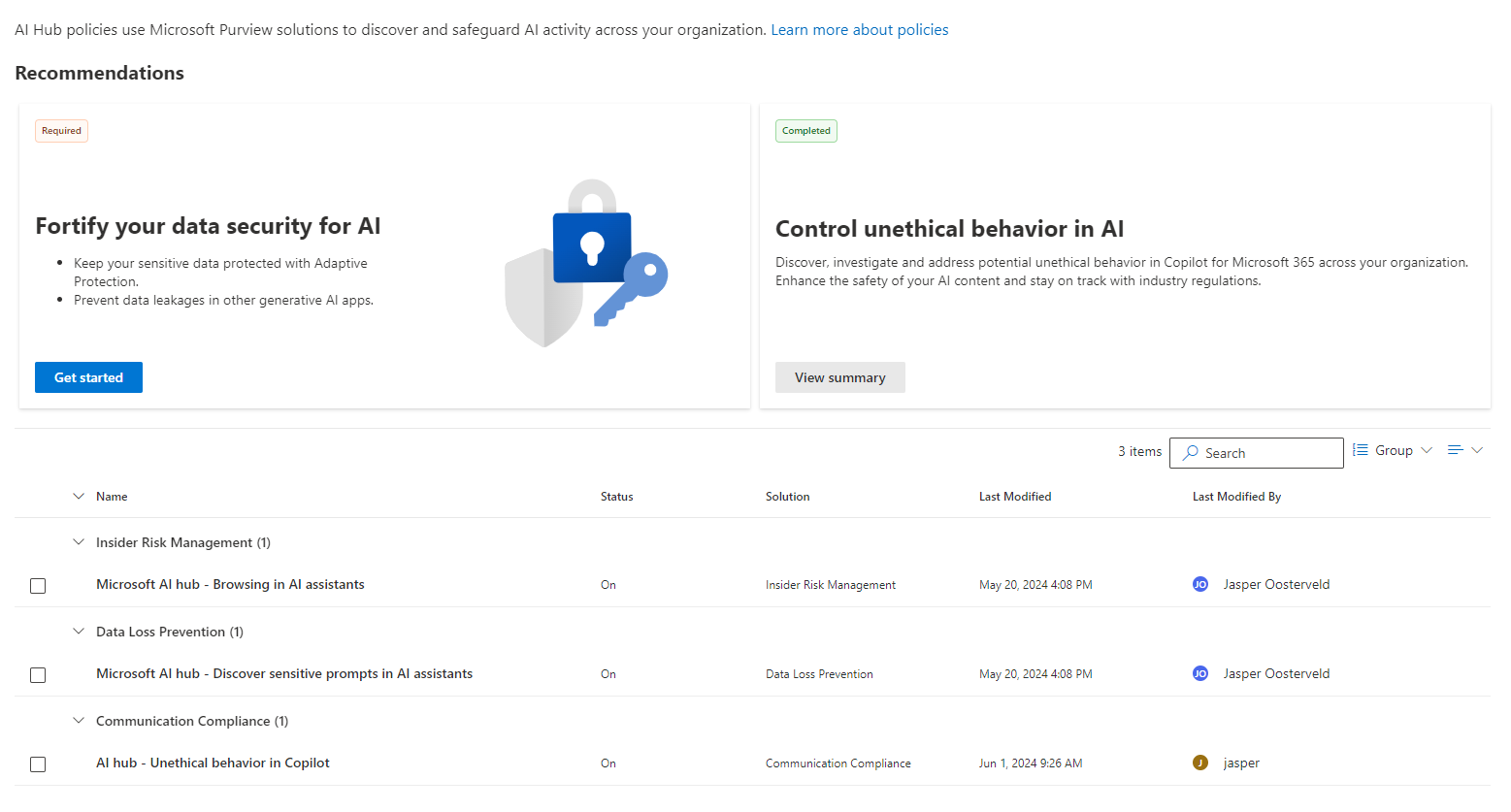Click Jasper Oosterveld avatar in Browsing row
This screenshot has width=1511, height=812.
coord(1200,584)
